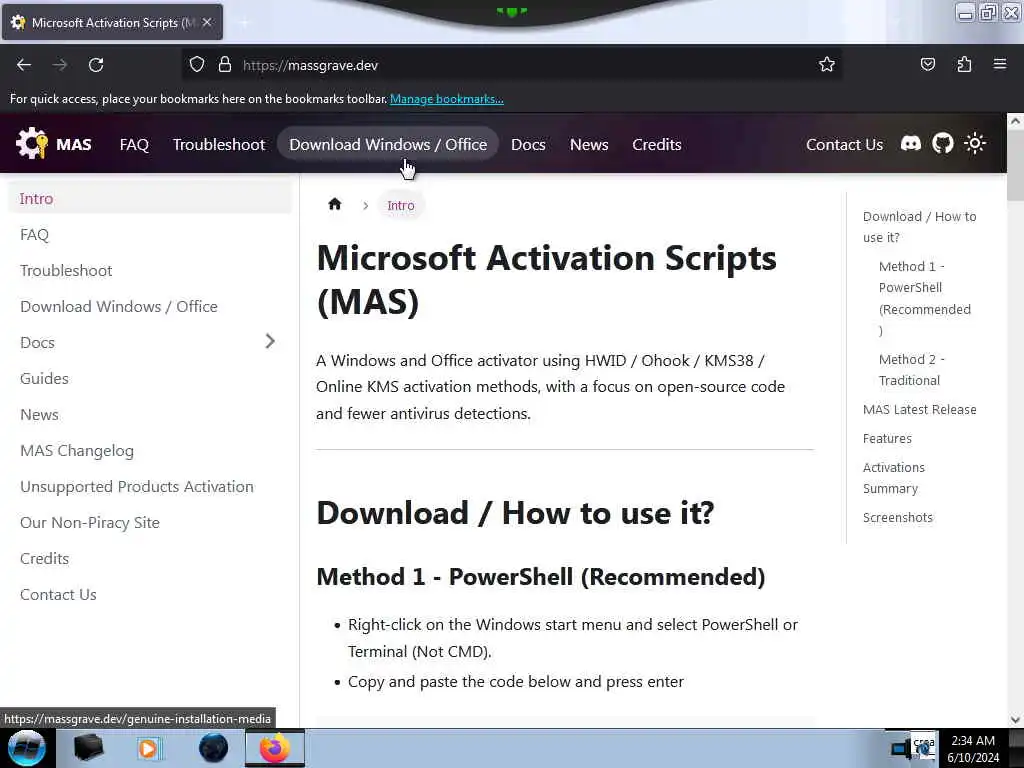Open the black folder taskbar icon
Image resolution: width=1024 pixels, height=768 pixels.
[89, 748]
